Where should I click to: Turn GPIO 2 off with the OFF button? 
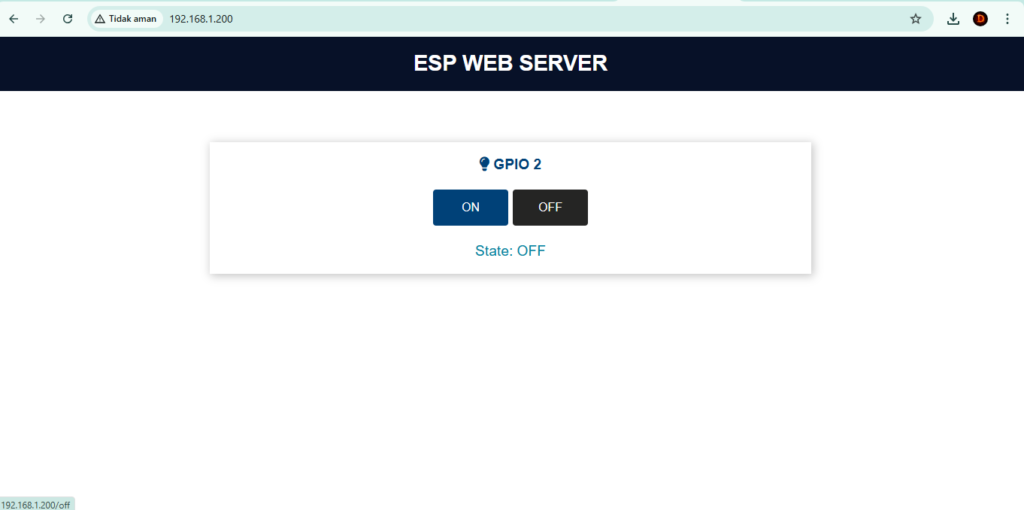click(x=550, y=208)
